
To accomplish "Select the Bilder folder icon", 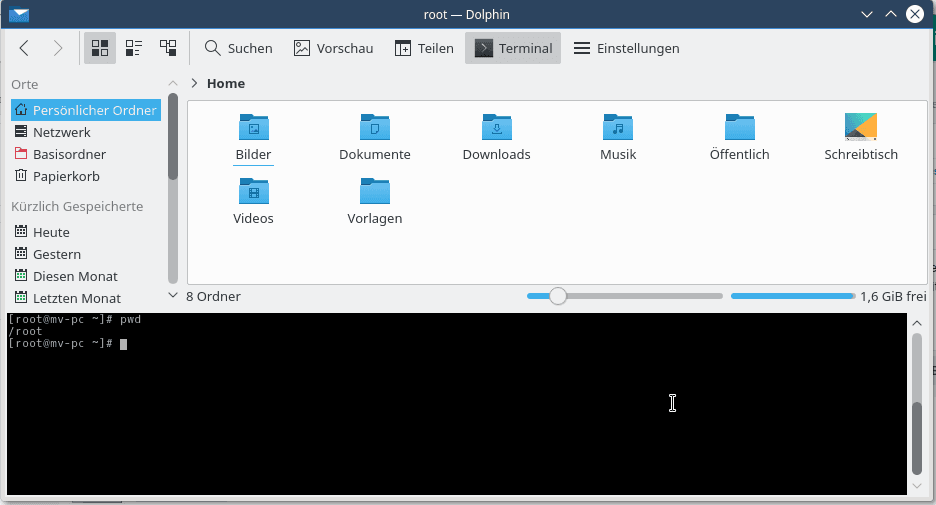I will point(254,127).
